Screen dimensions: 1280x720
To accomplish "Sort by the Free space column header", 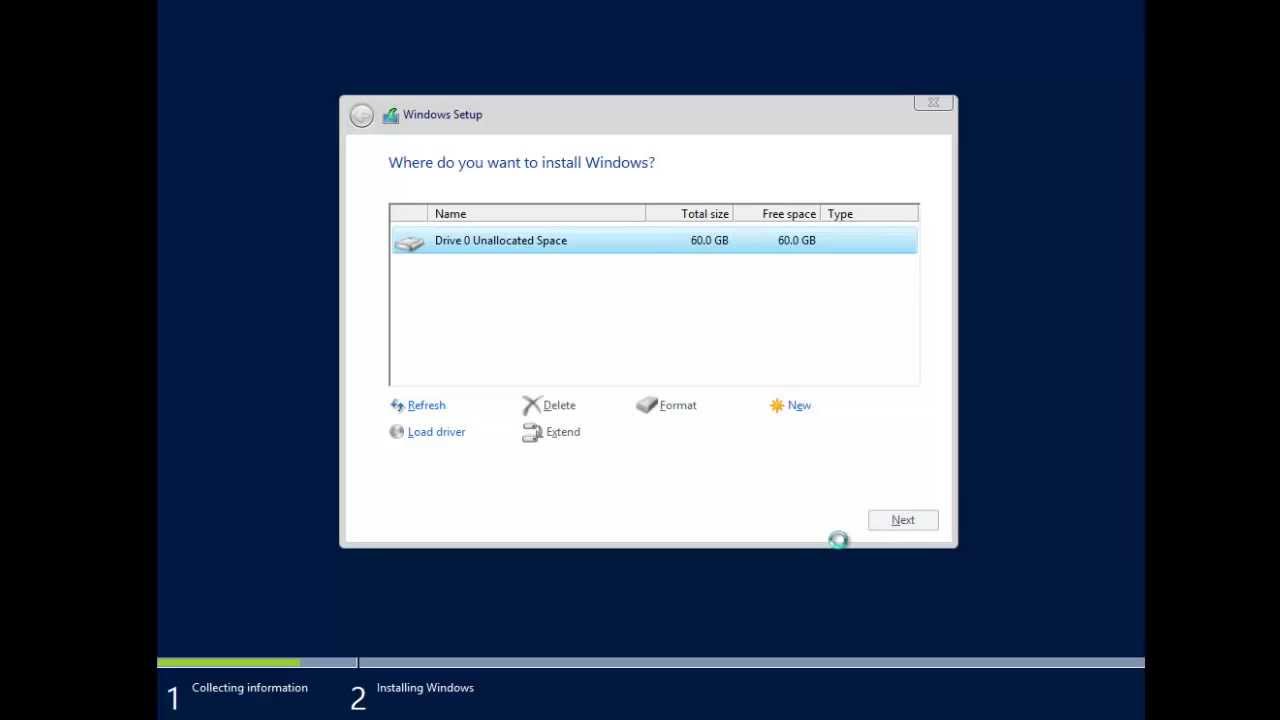I will point(777,214).
